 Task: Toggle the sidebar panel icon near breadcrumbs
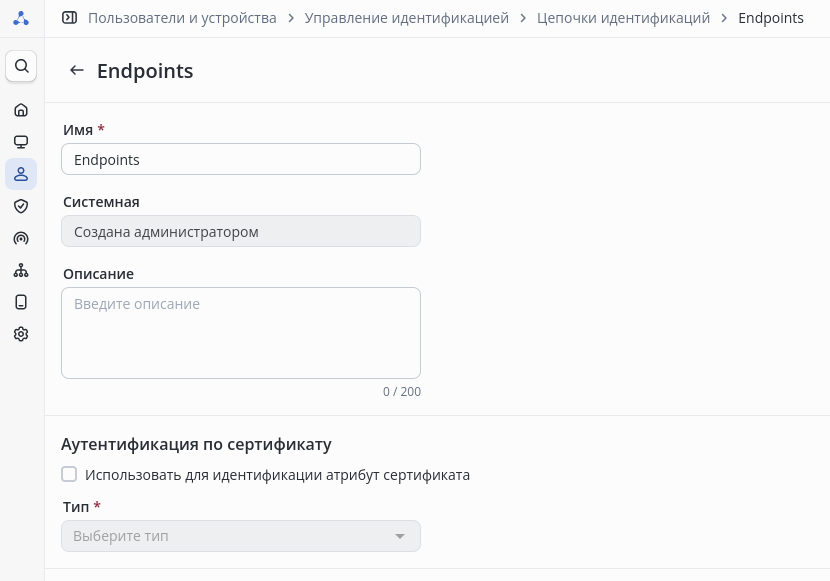69,18
